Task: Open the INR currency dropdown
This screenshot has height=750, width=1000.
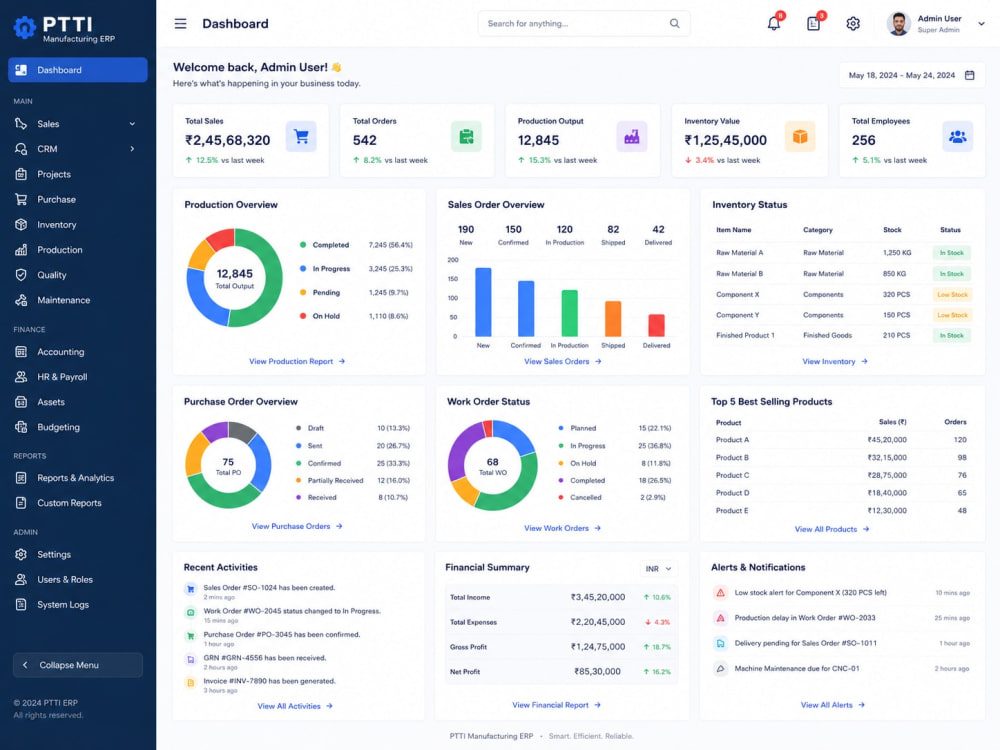Action: click(x=658, y=568)
